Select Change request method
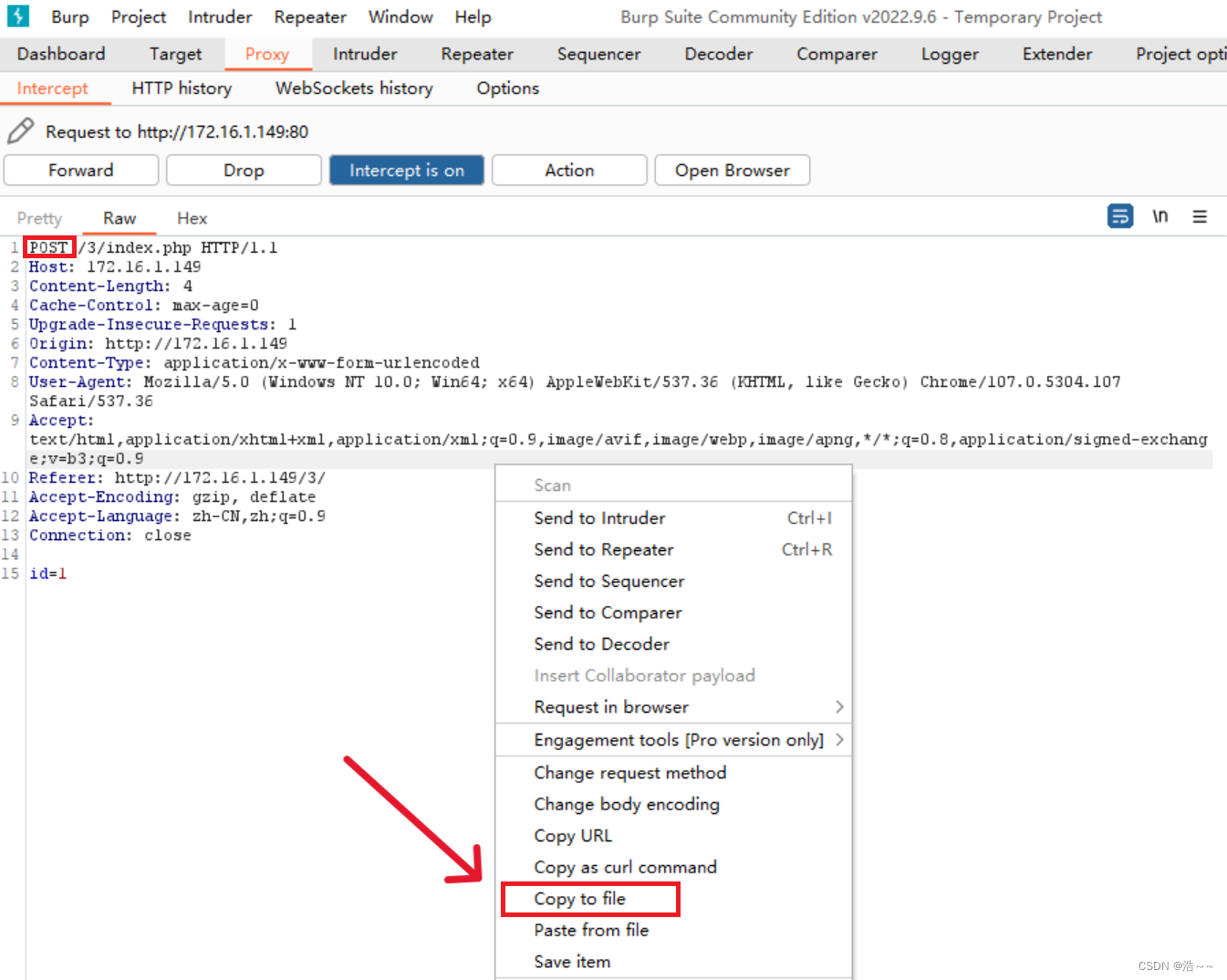This screenshot has width=1227, height=980. pyautogui.click(x=673, y=773)
